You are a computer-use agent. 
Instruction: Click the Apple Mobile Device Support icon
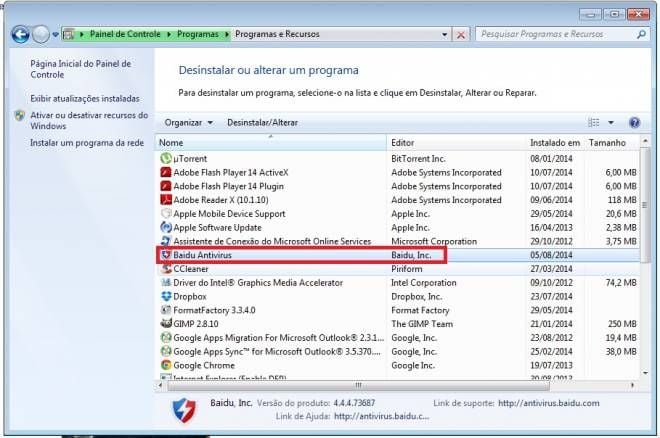166,214
